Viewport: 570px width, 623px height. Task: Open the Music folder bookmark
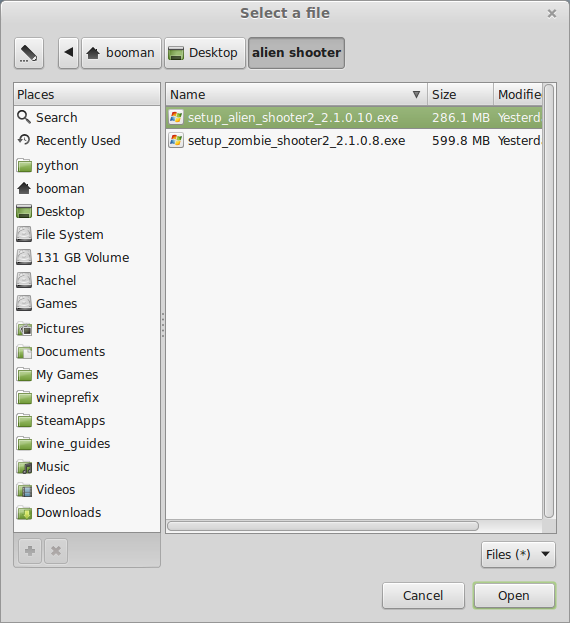tap(87, 467)
